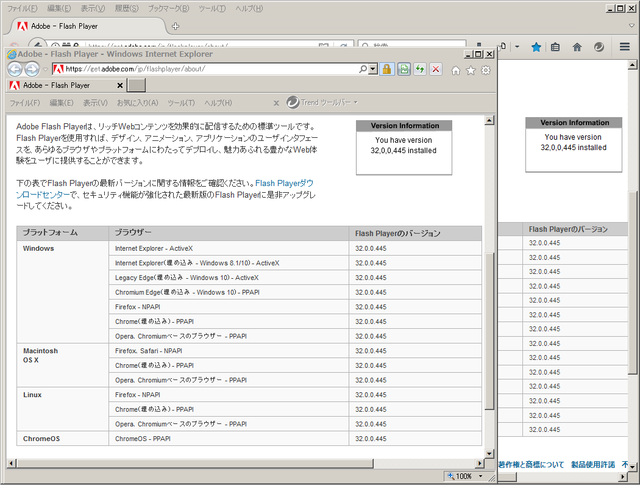Open IE ヘルプ(H) menu

pos(218,103)
